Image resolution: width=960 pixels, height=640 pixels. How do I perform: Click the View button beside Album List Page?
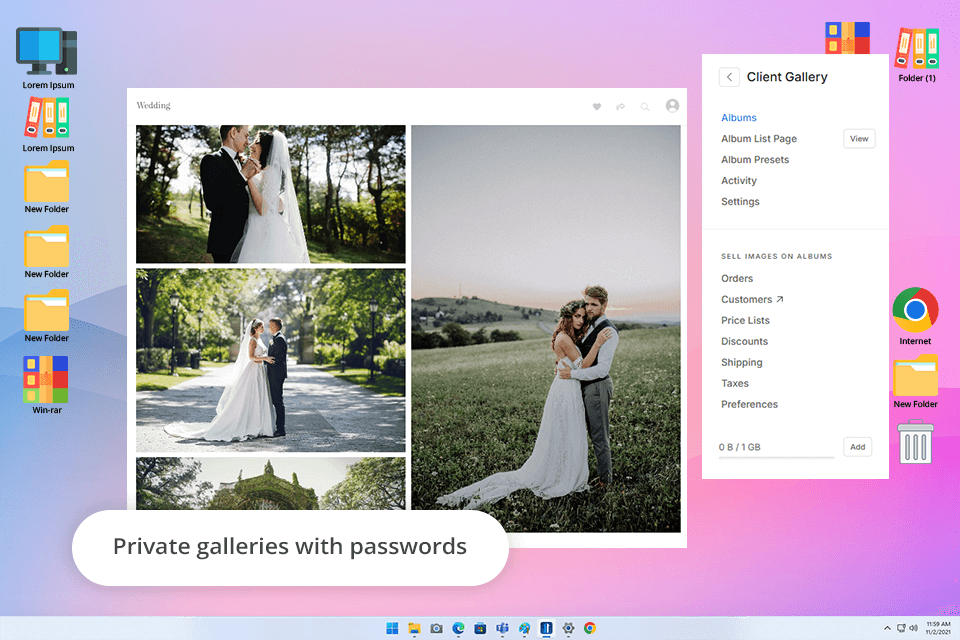[x=859, y=138]
